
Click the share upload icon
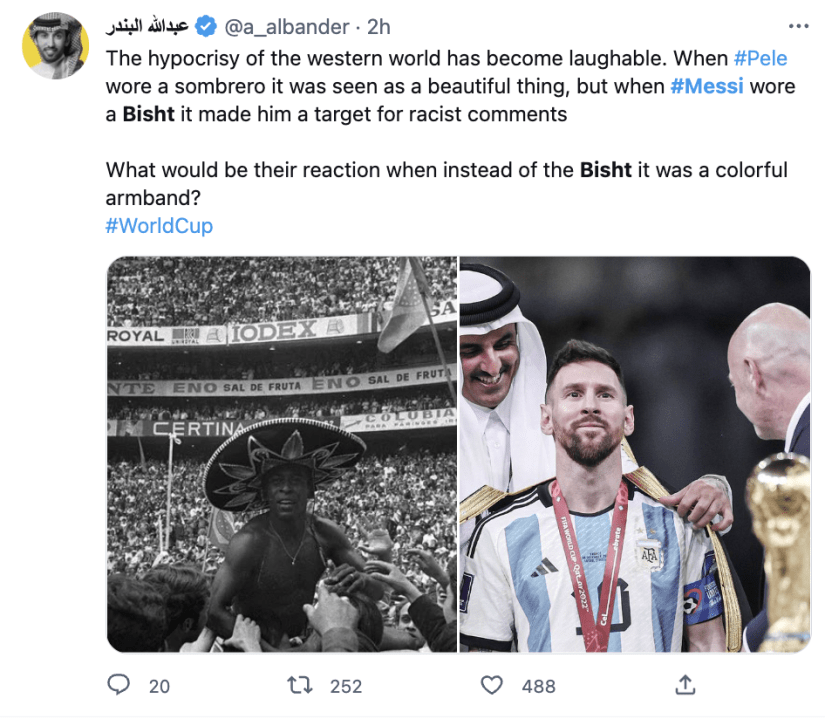pos(685,686)
